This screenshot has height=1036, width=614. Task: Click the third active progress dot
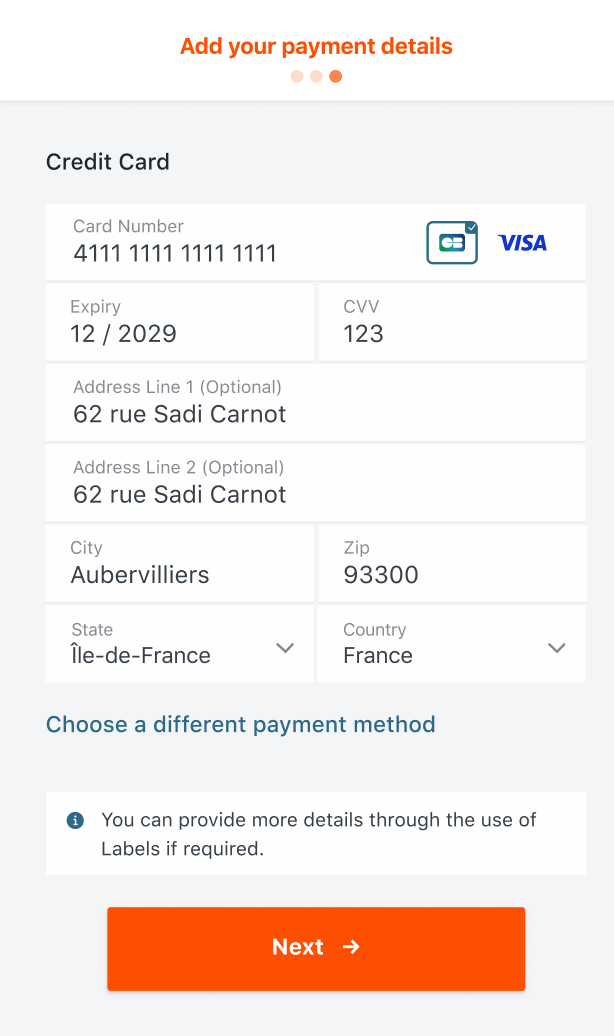click(336, 76)
